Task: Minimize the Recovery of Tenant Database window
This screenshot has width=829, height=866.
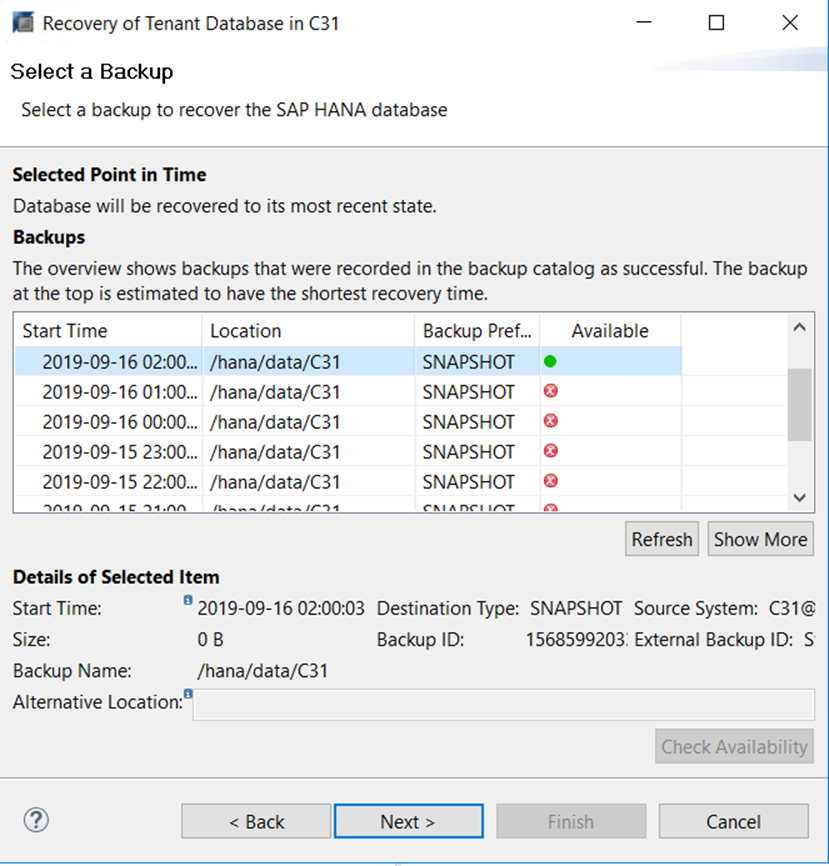Action: 644,23
